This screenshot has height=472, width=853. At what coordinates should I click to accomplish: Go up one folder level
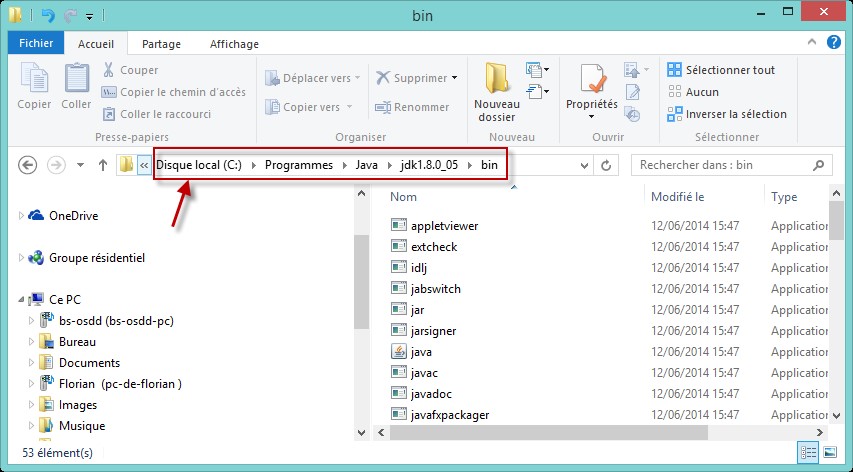click(x=102, y=165)
